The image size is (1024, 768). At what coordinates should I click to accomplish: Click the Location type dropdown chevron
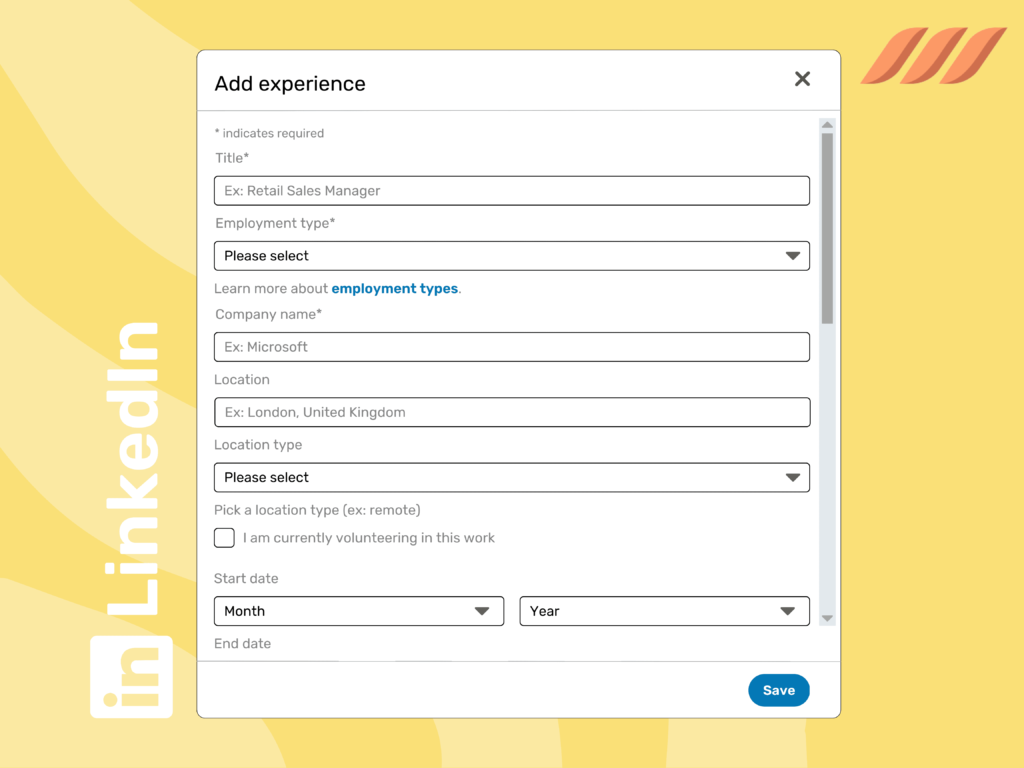click(x=792, y=477)
